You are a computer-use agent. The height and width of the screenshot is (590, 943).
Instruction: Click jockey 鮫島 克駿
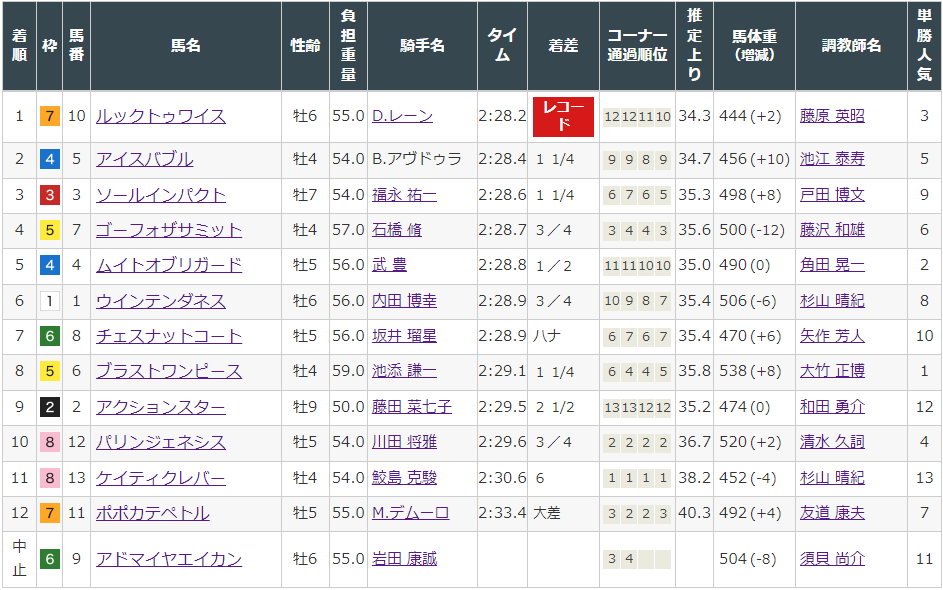[x=404, y=478]
